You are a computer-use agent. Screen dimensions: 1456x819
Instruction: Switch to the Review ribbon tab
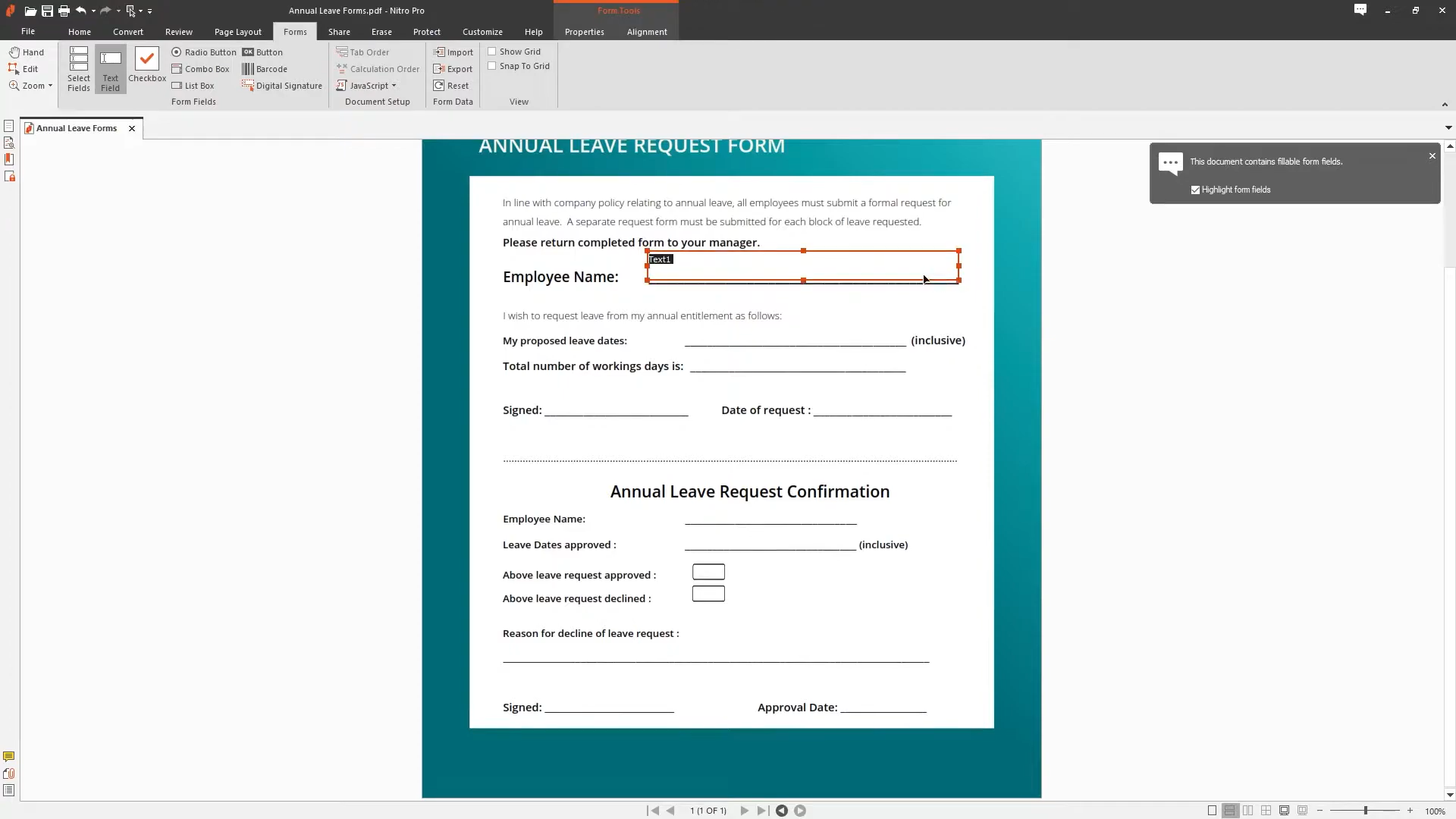click(179, 32)
